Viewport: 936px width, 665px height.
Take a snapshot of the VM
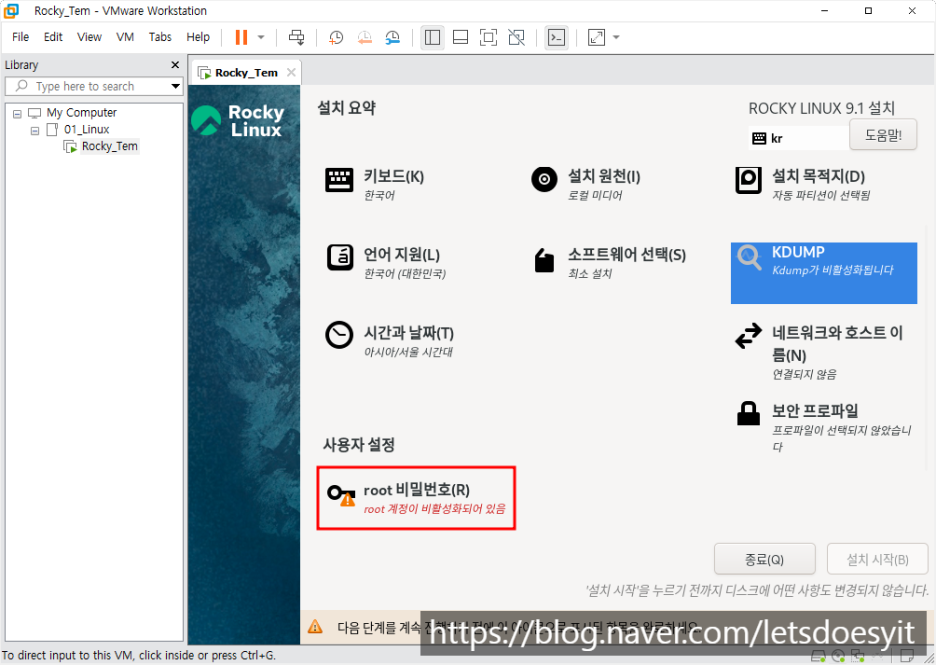pyautogui.click(x=336, y=37)
